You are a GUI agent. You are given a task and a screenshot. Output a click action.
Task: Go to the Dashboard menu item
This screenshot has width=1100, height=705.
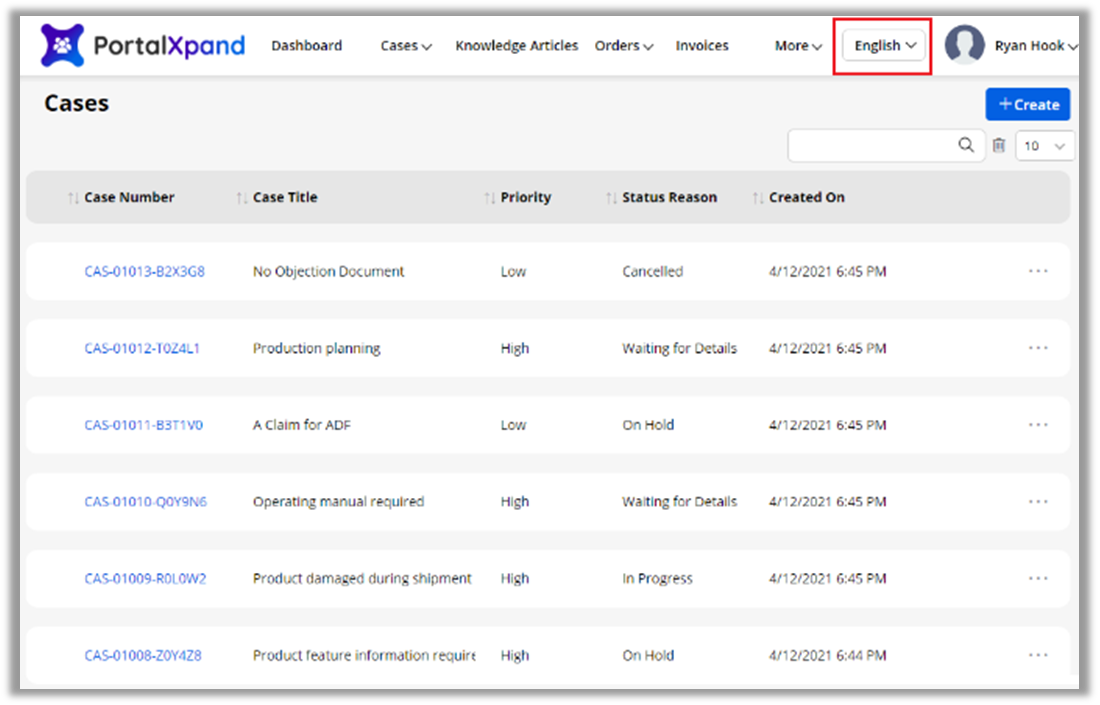pos(306,46)
